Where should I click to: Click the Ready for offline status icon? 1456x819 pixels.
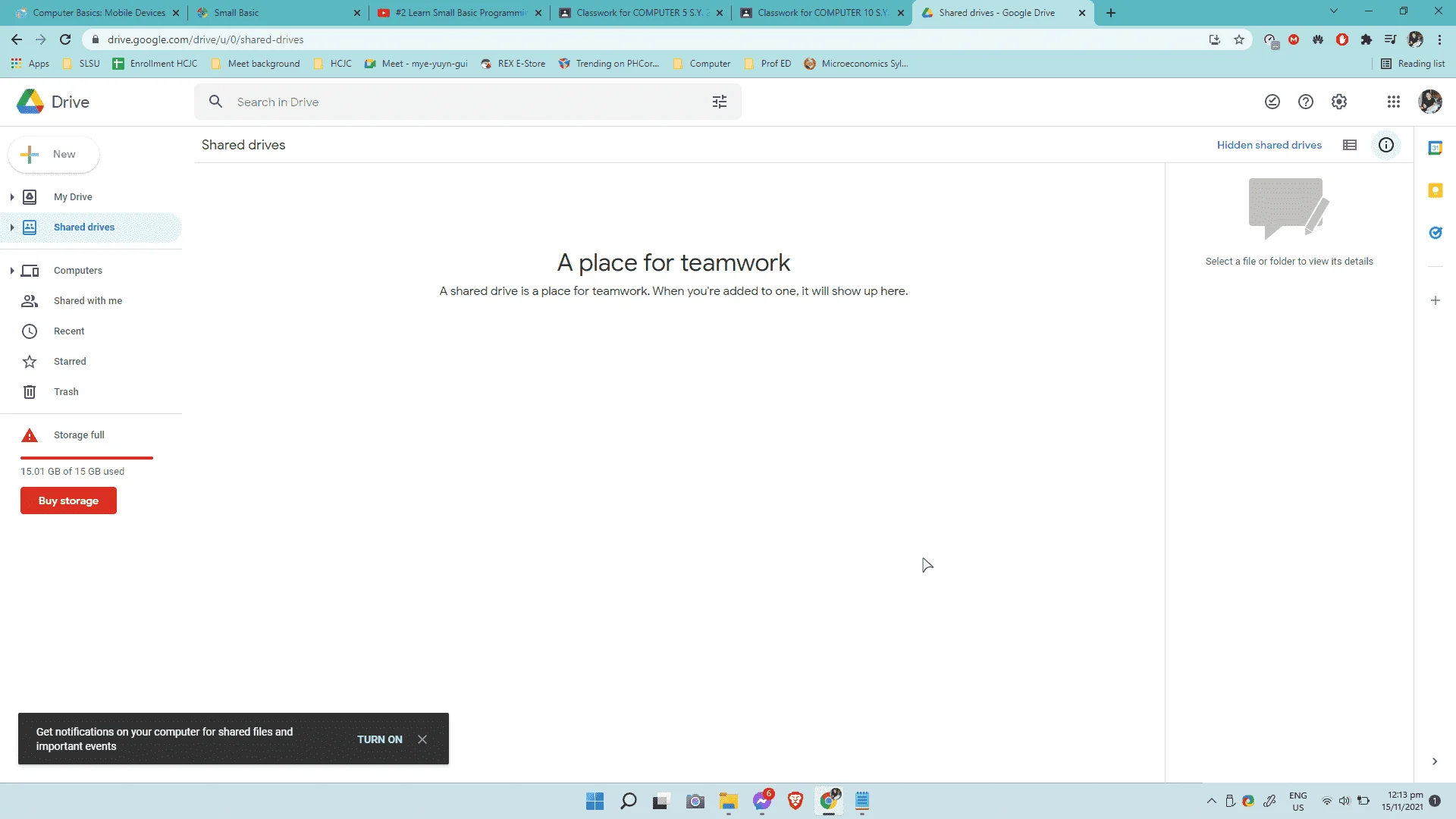pyautogui.click(x=1272, y=102)
